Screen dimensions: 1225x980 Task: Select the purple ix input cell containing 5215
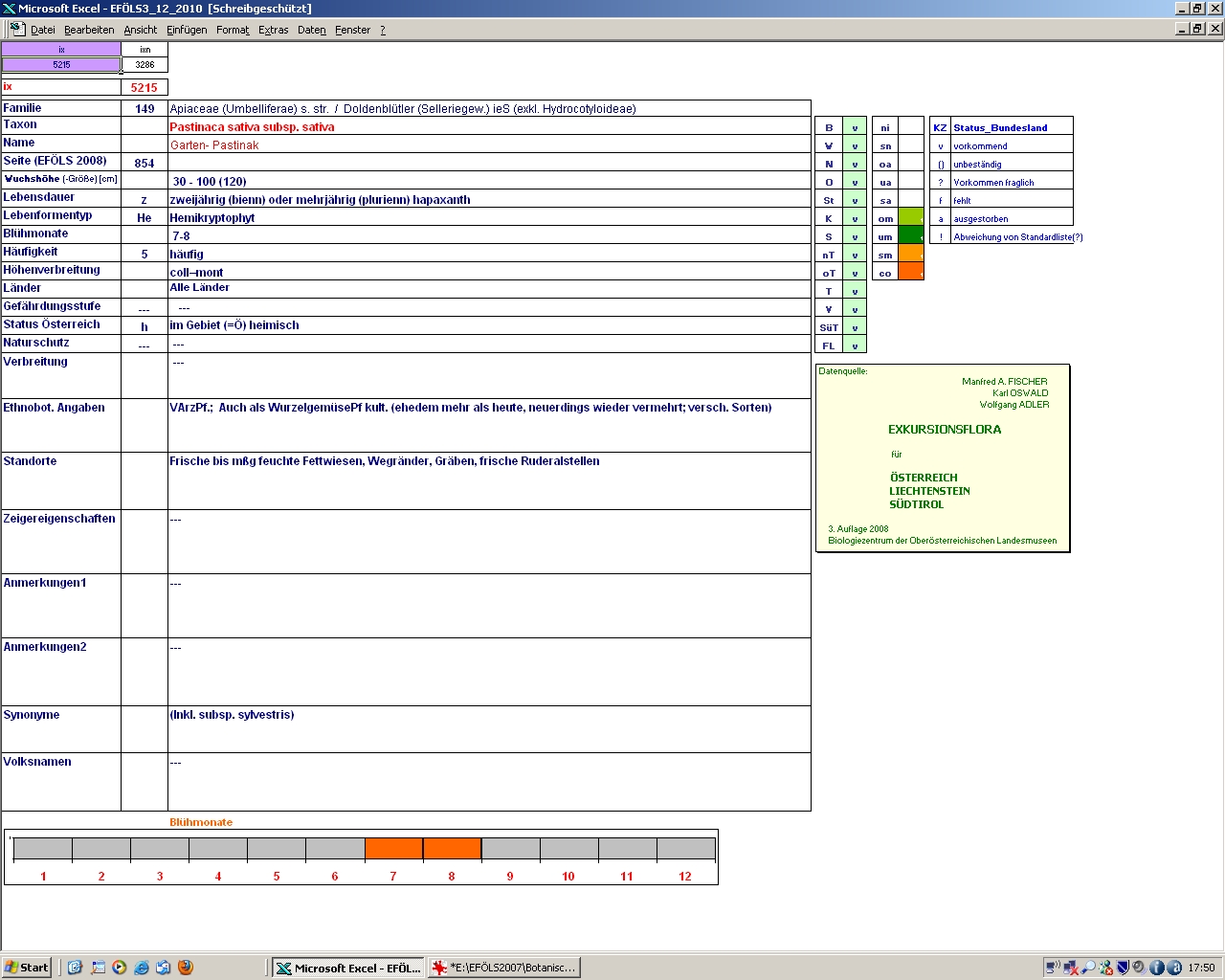[61, 65]
